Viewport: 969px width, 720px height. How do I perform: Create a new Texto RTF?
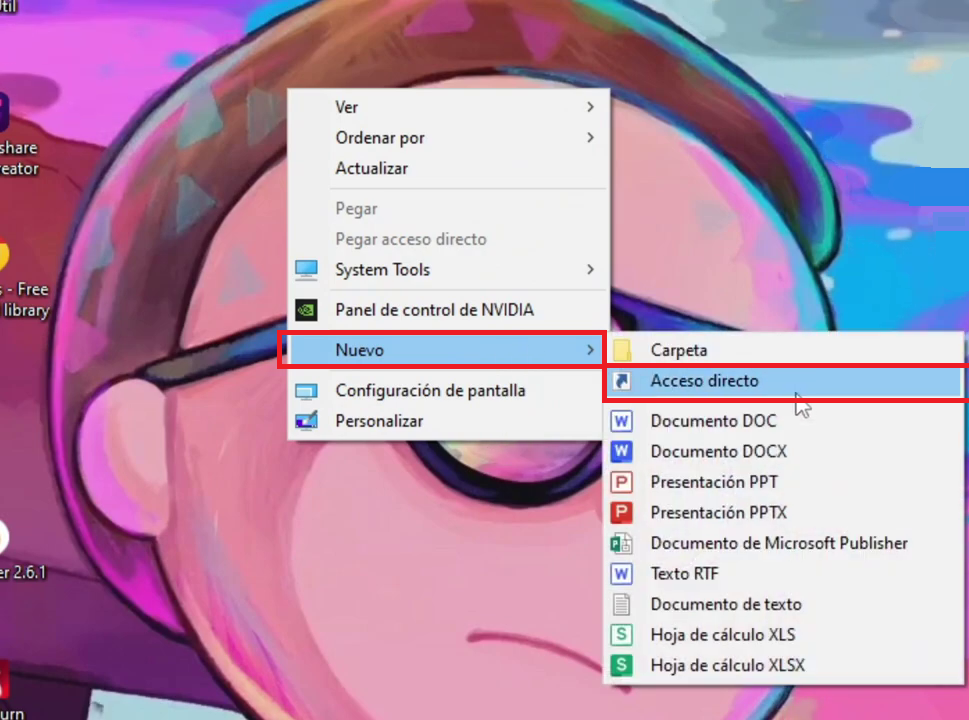[783, 574]
